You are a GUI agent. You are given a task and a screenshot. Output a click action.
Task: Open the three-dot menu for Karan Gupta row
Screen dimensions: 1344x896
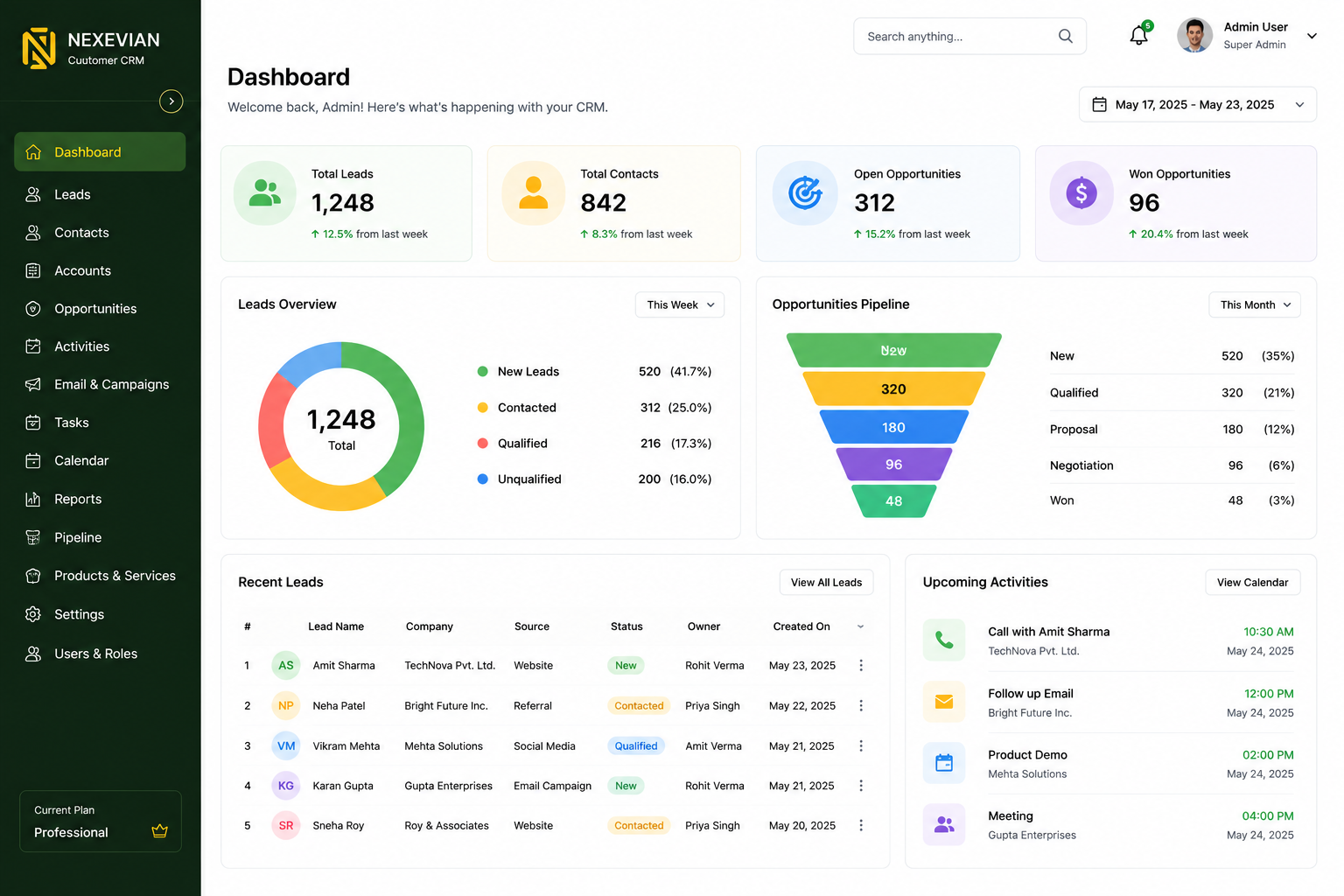coord(861,786)
